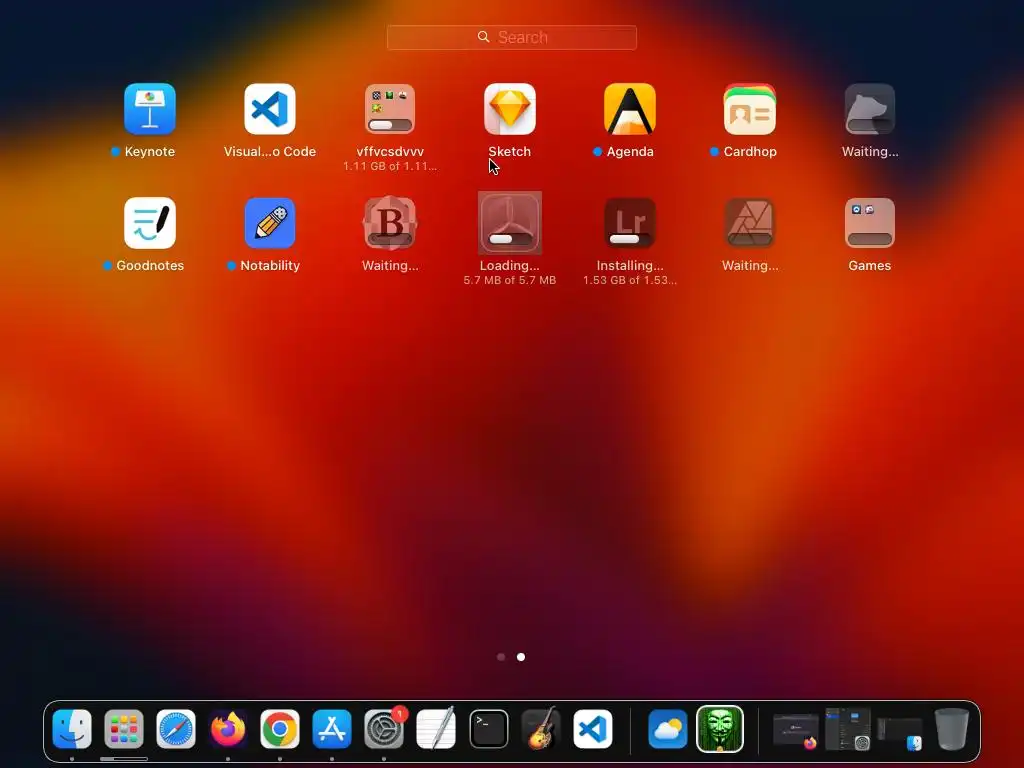Open the Keynote app in Launchpad
The height and width of the screenshot is (768, 1024).
tap(150, 109)
